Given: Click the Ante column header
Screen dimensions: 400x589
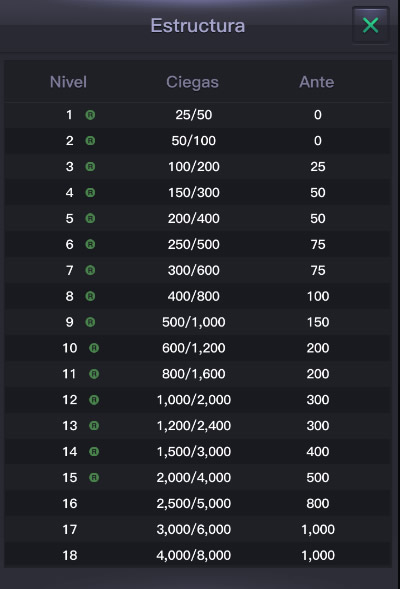Looking at the screenshot, I should (317, 82).
